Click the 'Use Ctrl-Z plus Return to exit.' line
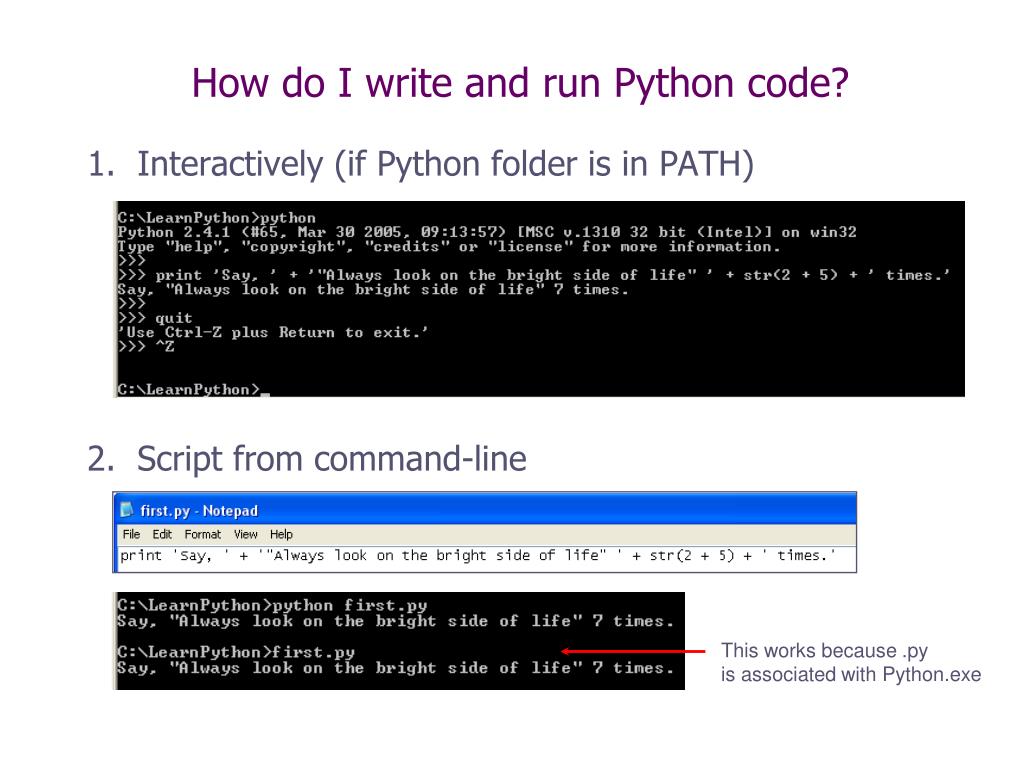Screen dimensions: 1024x768 273,332
